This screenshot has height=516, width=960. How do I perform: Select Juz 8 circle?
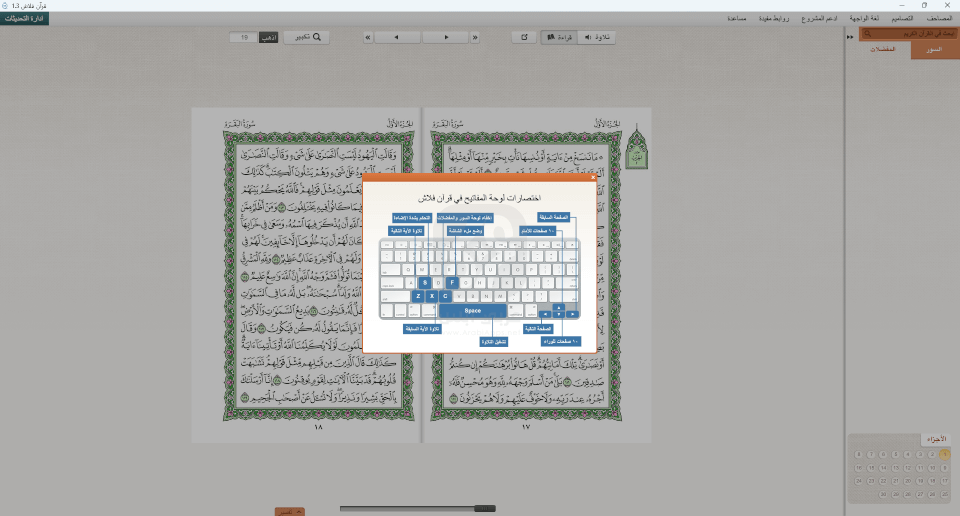858,454
